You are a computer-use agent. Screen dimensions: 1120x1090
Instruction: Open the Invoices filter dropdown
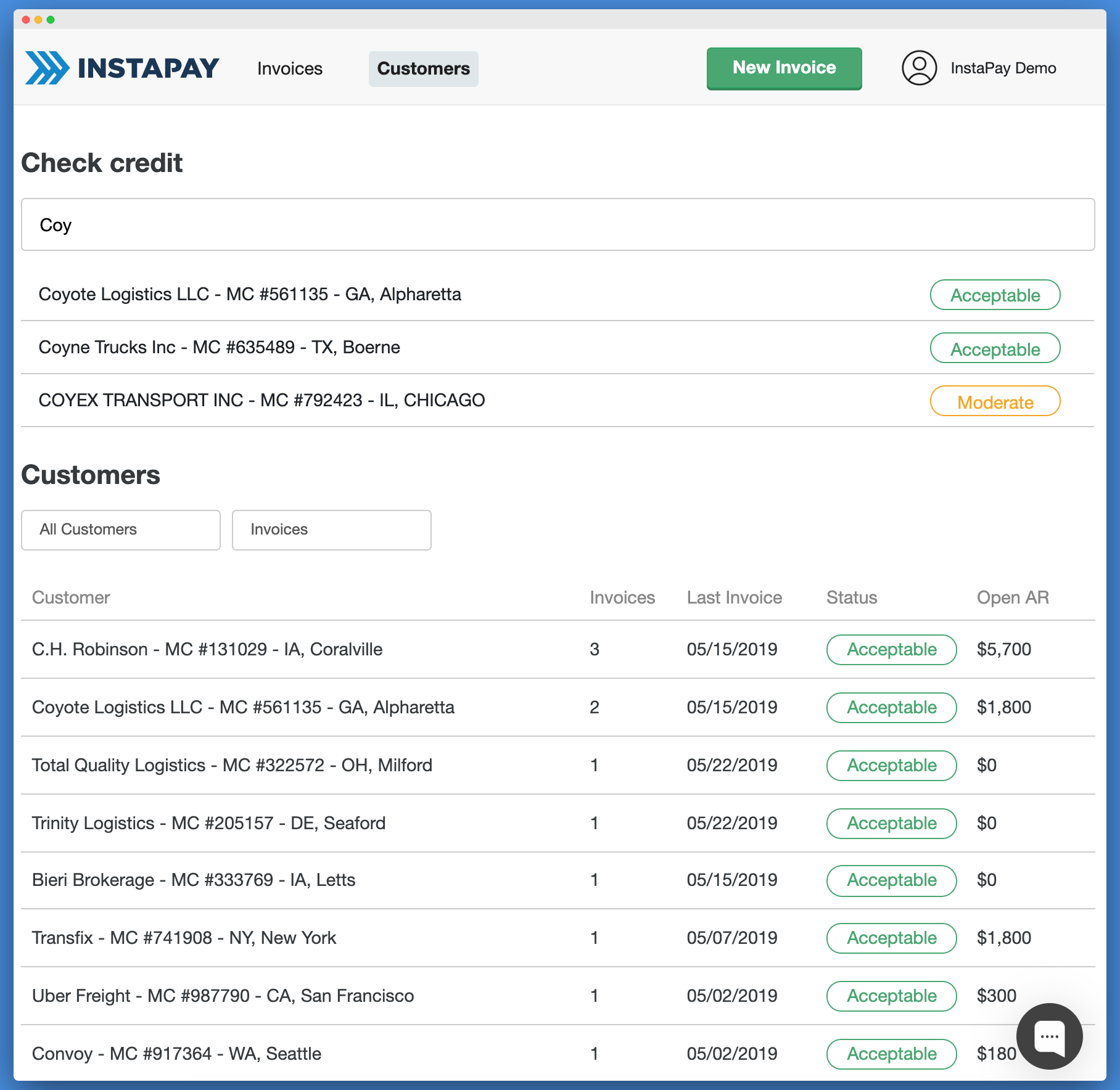coord(331,530)
